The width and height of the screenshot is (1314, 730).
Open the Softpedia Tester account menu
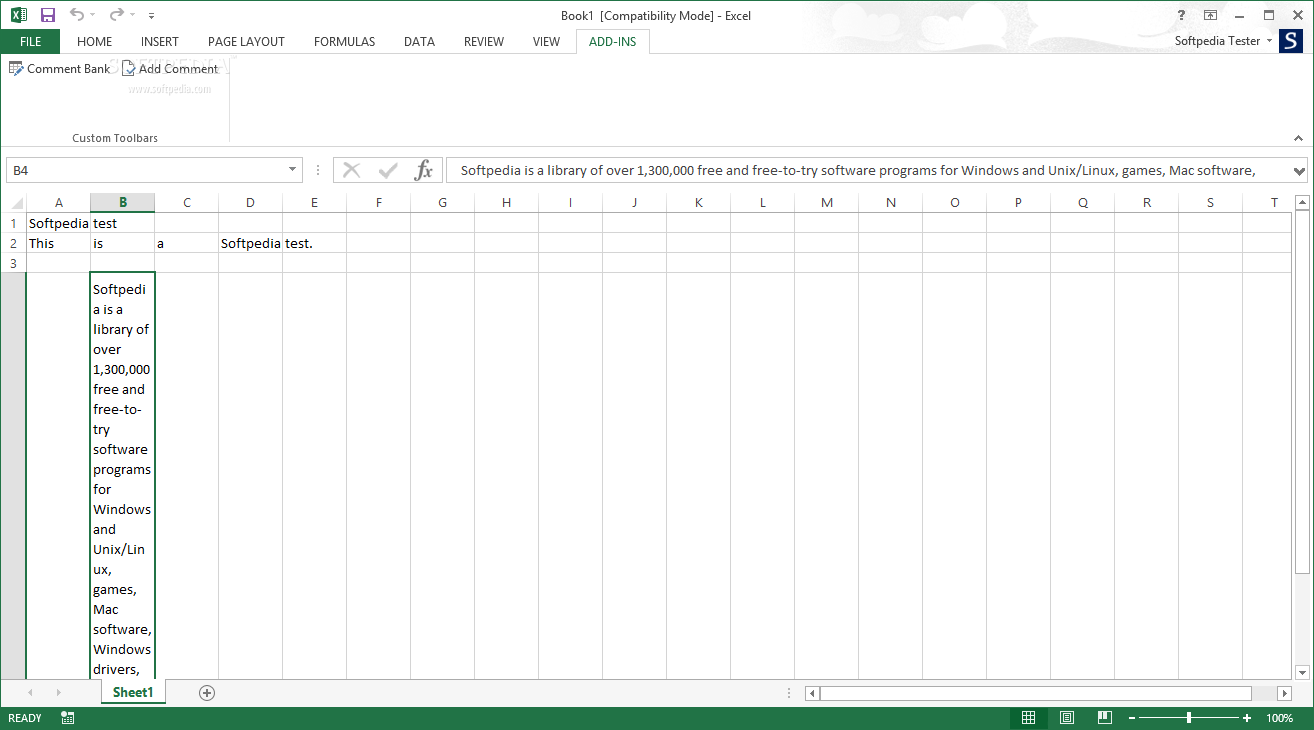[x=1224, y=41]
